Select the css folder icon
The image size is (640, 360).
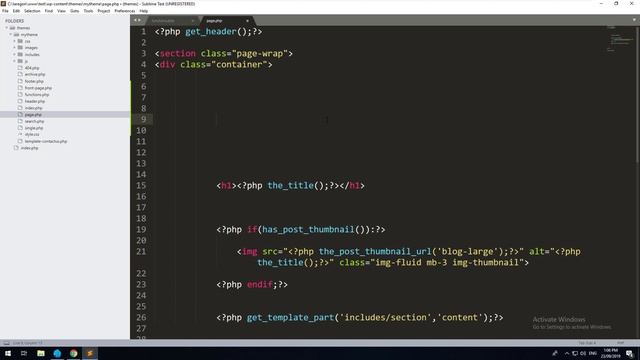click(20, 41)
